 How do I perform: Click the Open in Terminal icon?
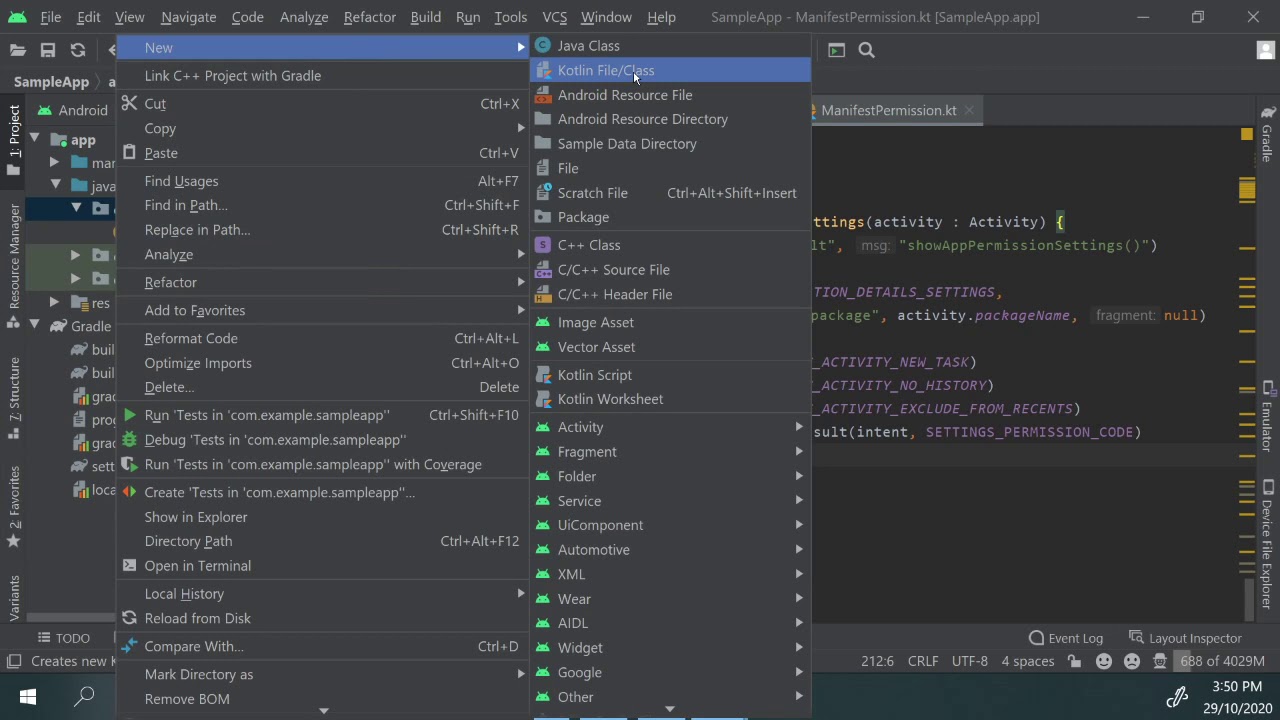pos(129,565)
